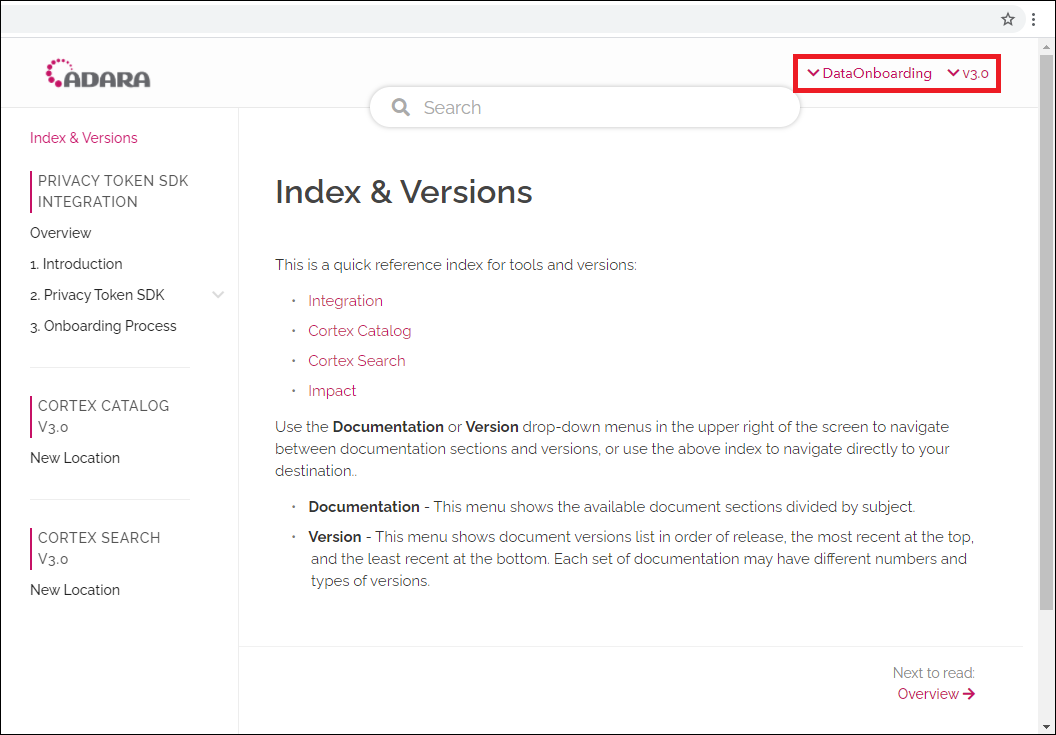
Task: Click the Cortex Search V3.0 section heading
Action: [99, 548]
